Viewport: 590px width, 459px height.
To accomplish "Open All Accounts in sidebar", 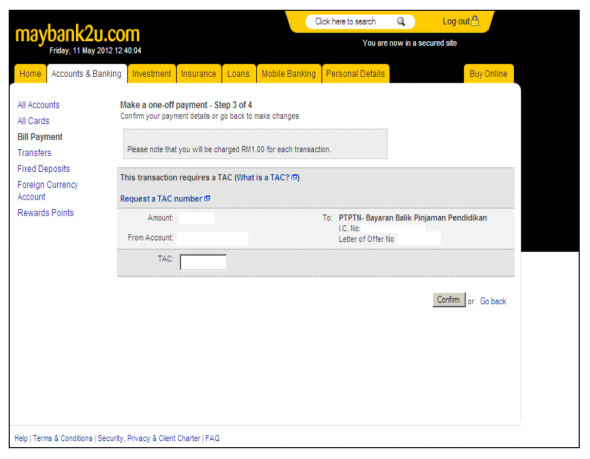I will click(38, 105).
